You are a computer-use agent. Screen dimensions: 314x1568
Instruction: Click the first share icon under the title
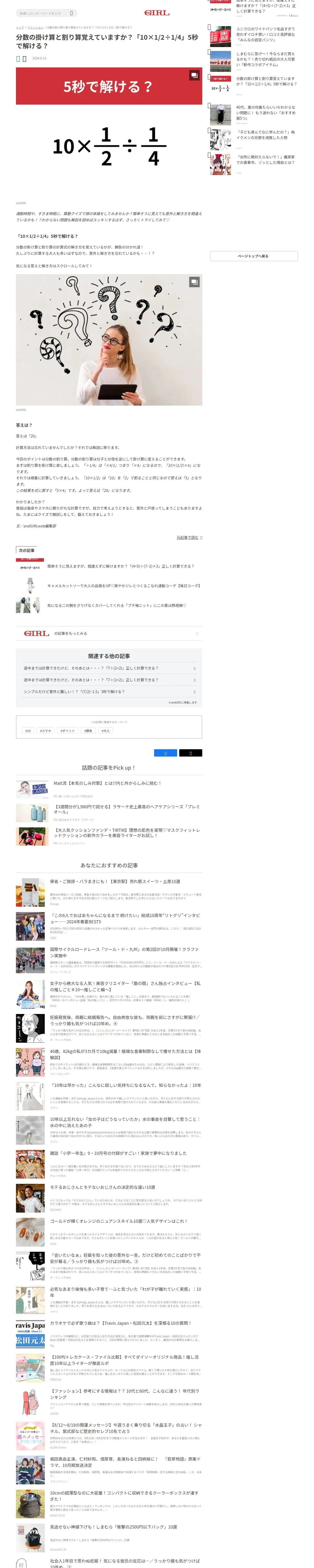[x=18, y=59]
